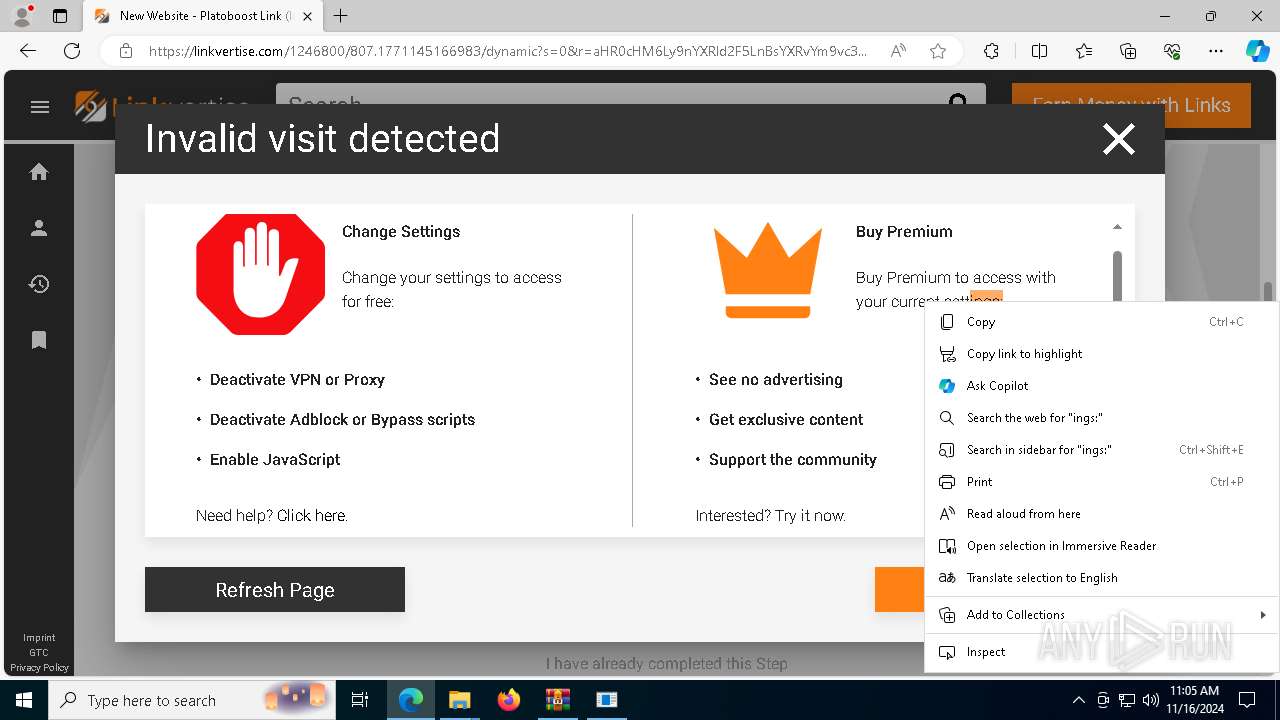Open the tab actions menu icon
Screen dimensions: 1280x720
[60, 16]
